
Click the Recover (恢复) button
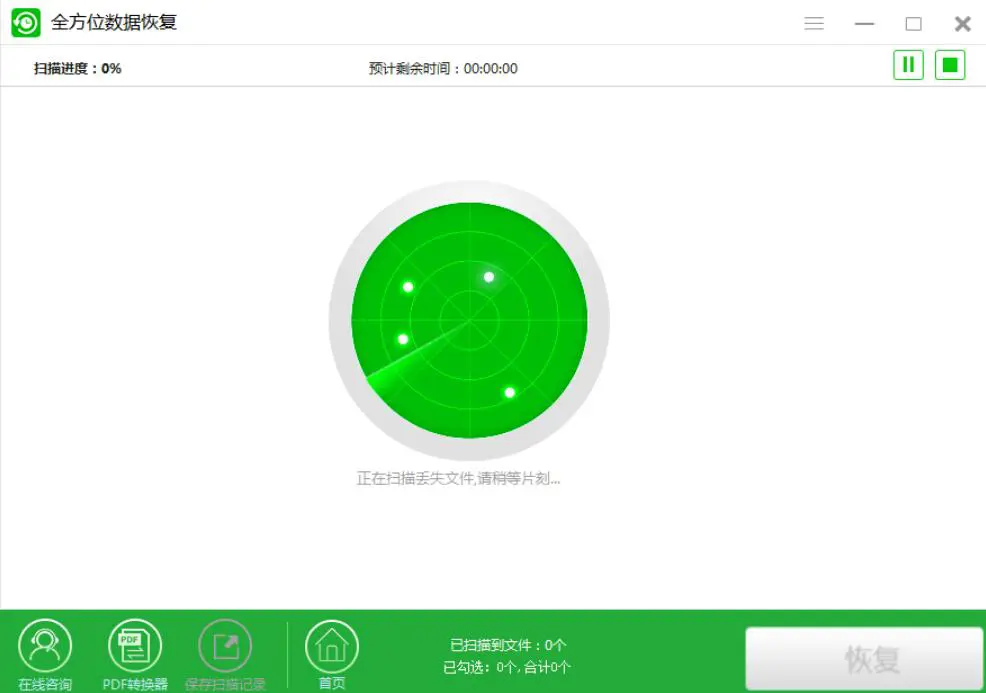pos(863,658)
